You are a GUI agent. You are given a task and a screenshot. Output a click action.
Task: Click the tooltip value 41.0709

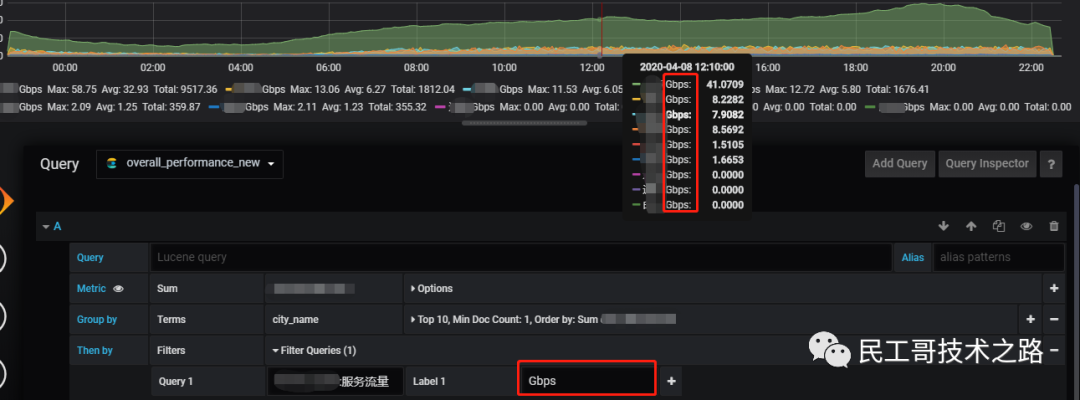pos(725,85)
